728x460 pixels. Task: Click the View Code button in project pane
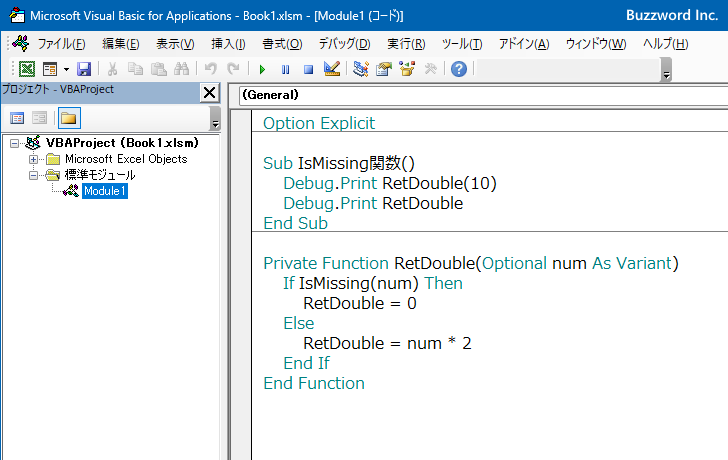tap(17, 118)
